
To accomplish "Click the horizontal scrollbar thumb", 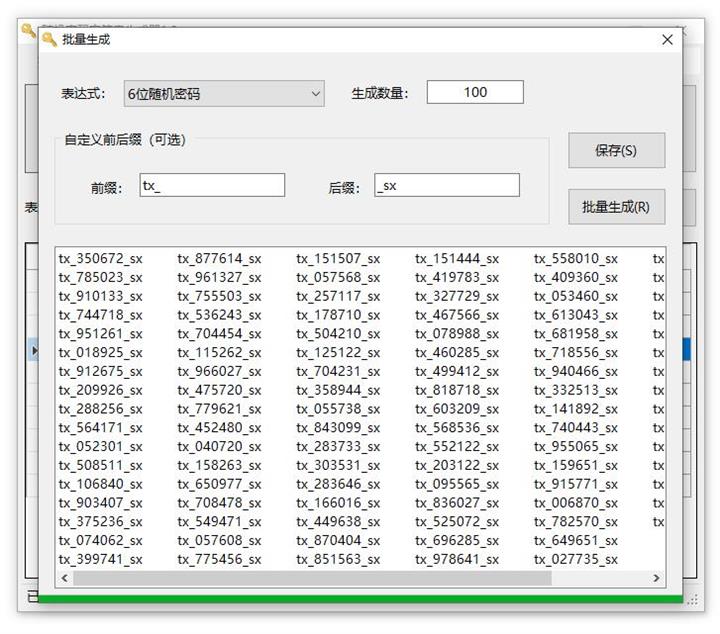I will (x=312, y=578).
